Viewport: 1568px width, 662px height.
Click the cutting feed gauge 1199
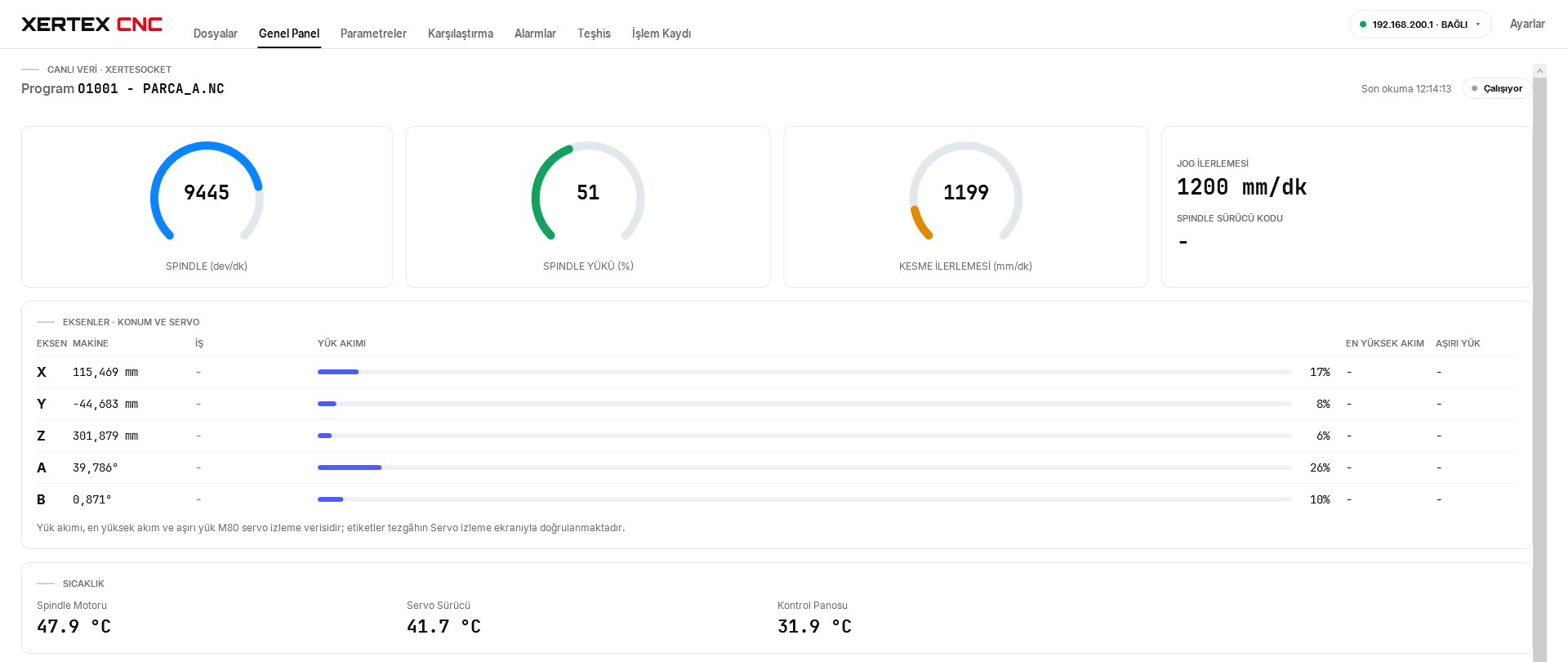click(966, 192)
